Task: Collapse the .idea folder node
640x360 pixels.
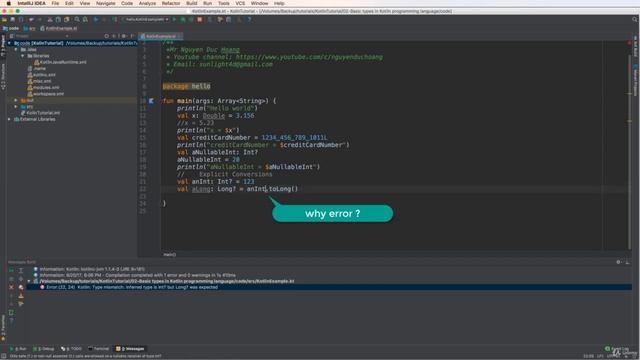Action: coord(16,49)
